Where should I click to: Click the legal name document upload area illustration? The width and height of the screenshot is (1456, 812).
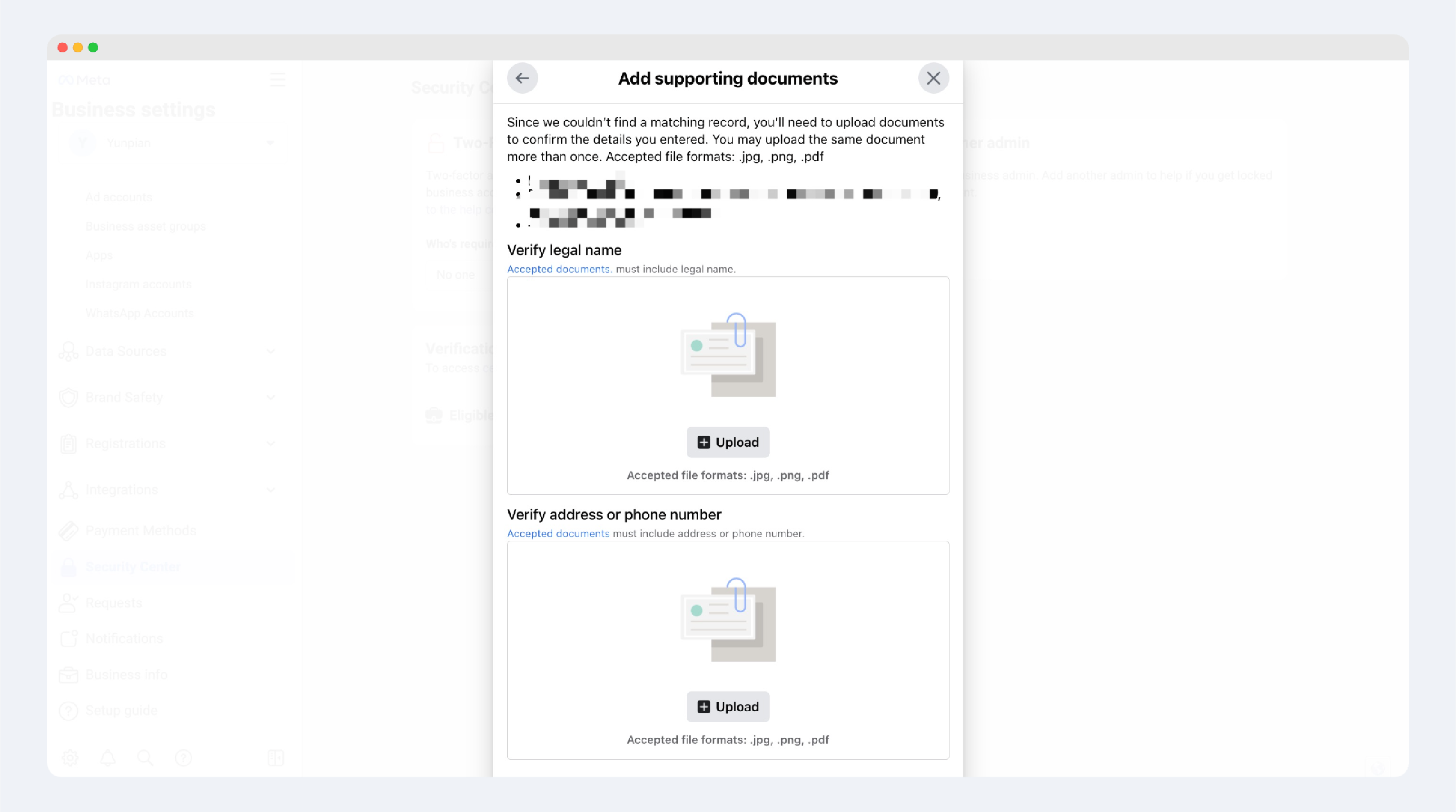coord(727,355)
